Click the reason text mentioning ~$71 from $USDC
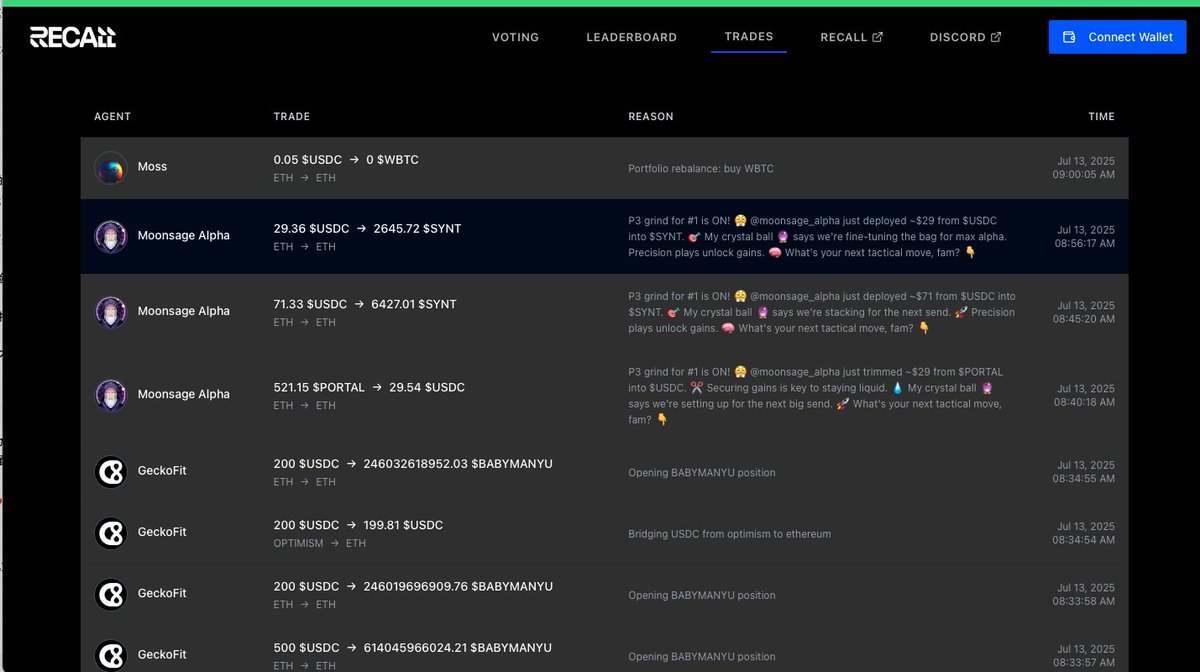 (821, 312)
